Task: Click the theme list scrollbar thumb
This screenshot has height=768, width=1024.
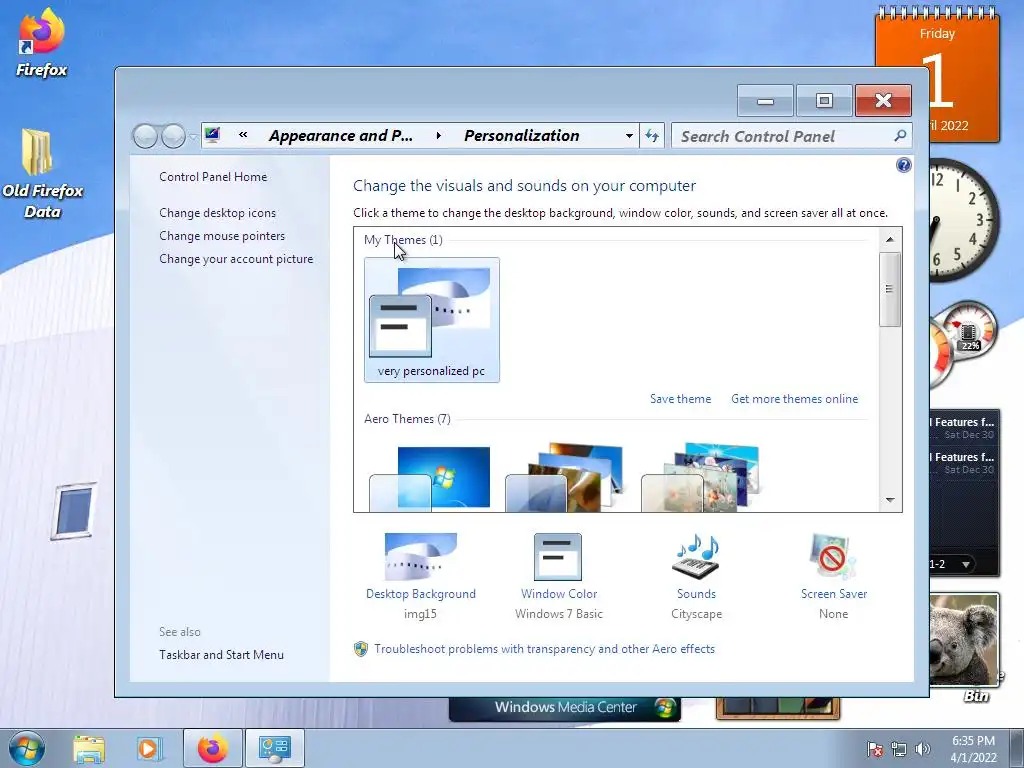Action: click(889, 289)
